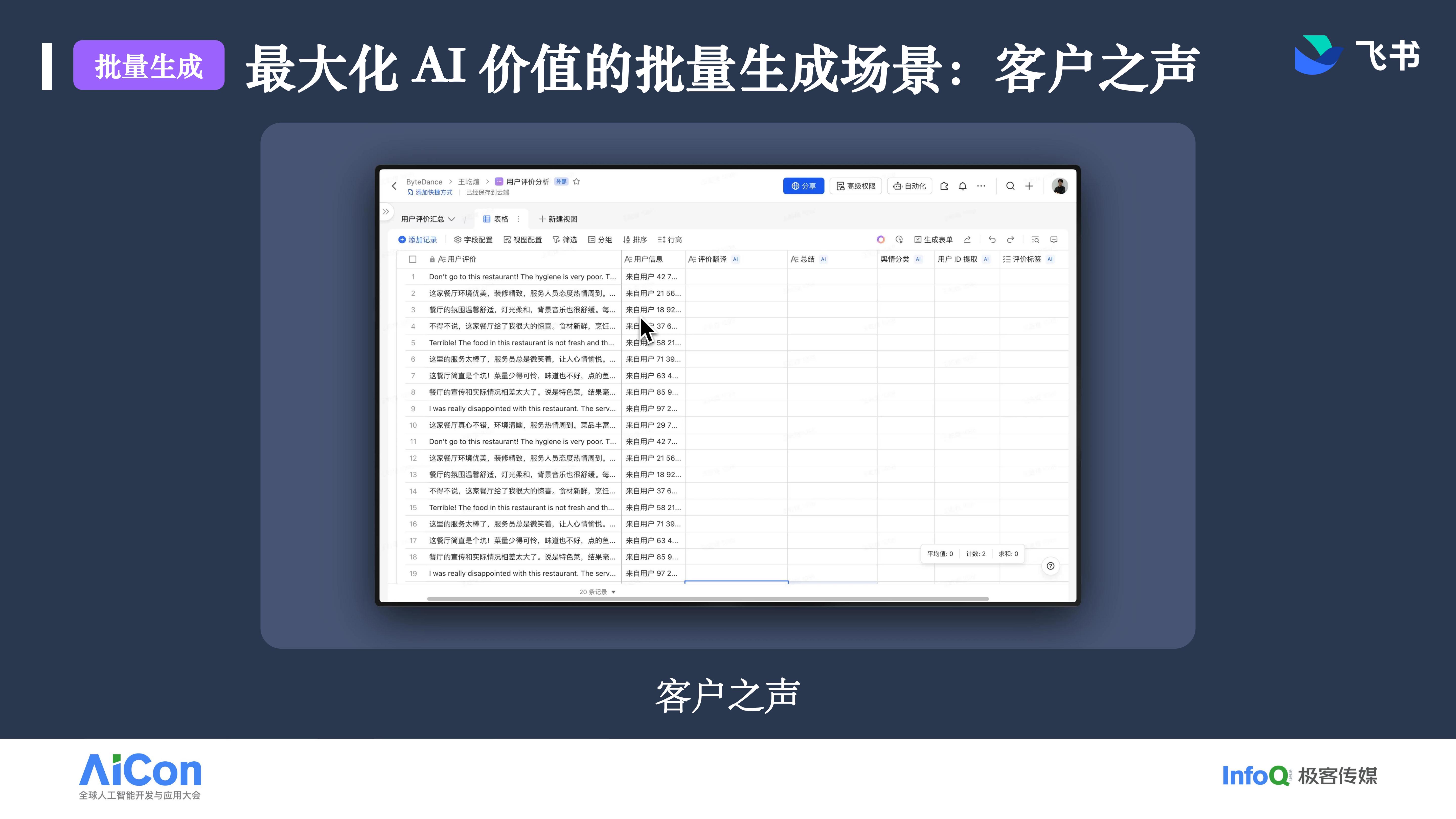
Task: Open the more options ellipsis menu
Action: (981, 186)
